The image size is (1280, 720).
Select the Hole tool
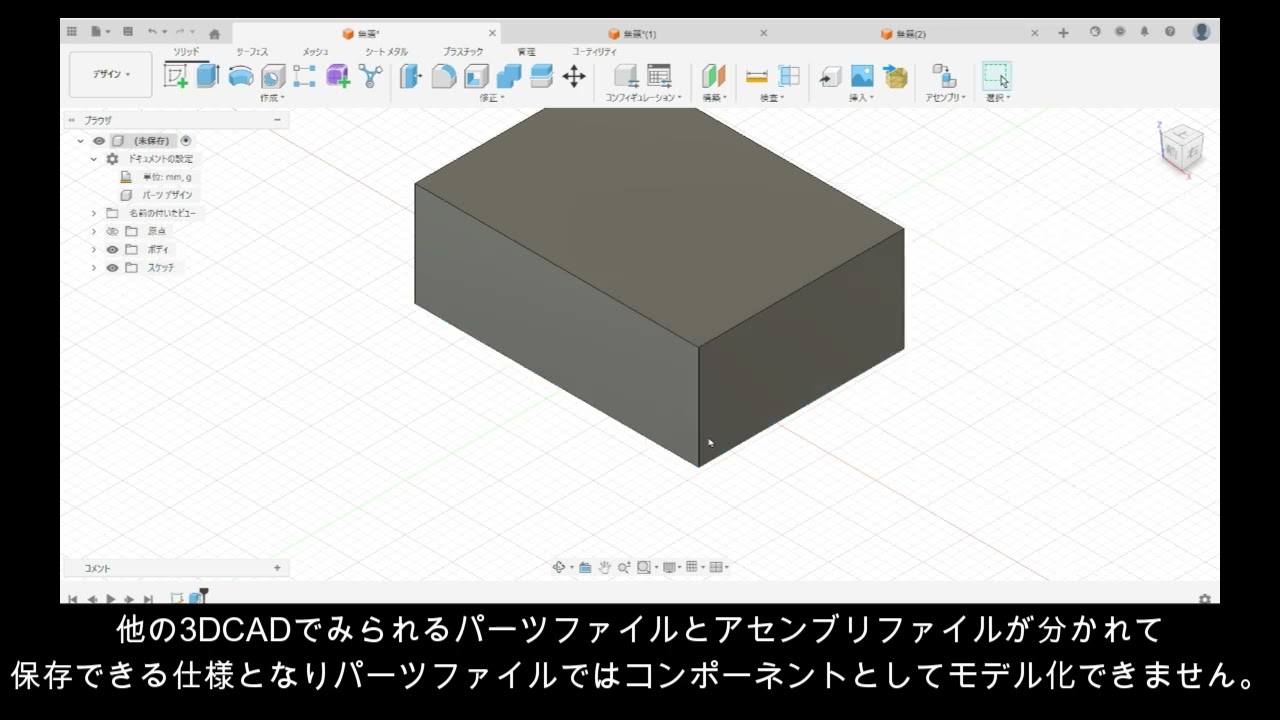pos(273,76)
